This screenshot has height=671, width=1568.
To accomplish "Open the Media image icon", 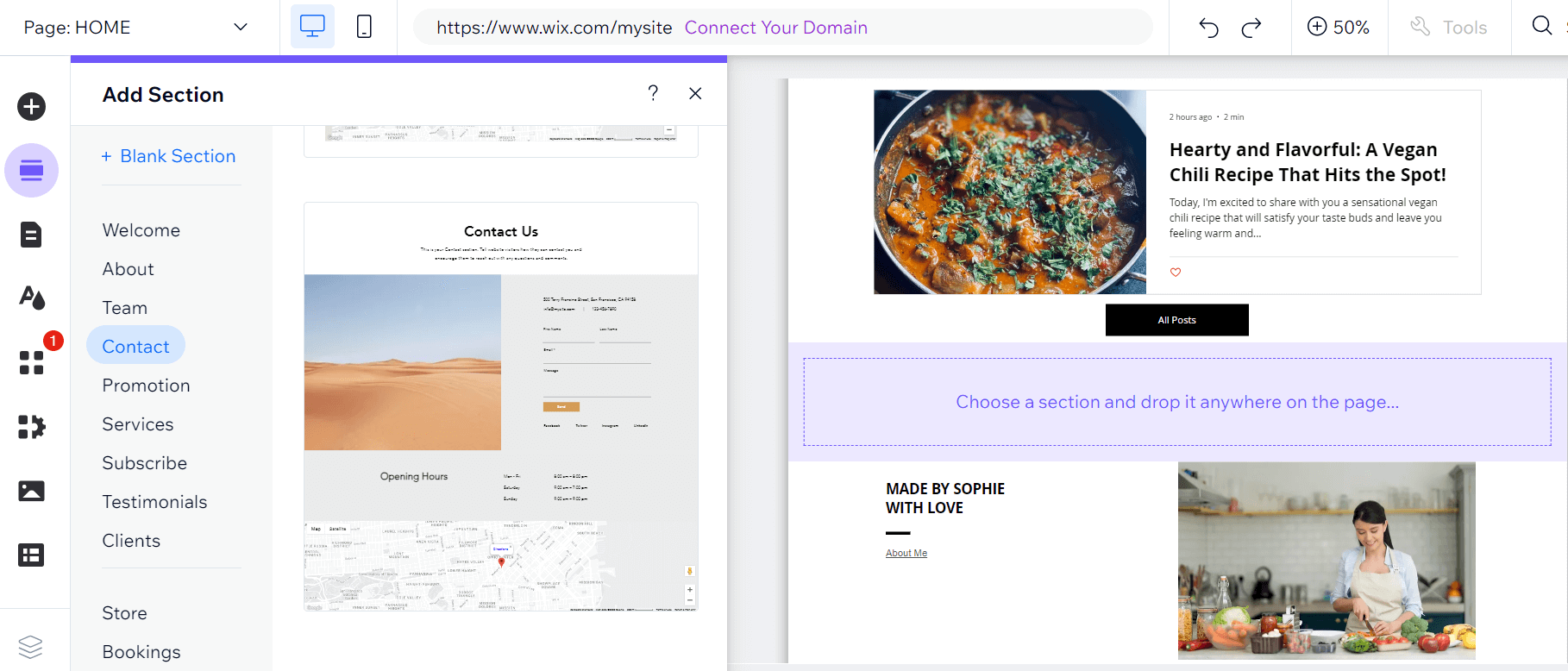I will point(32,491).
